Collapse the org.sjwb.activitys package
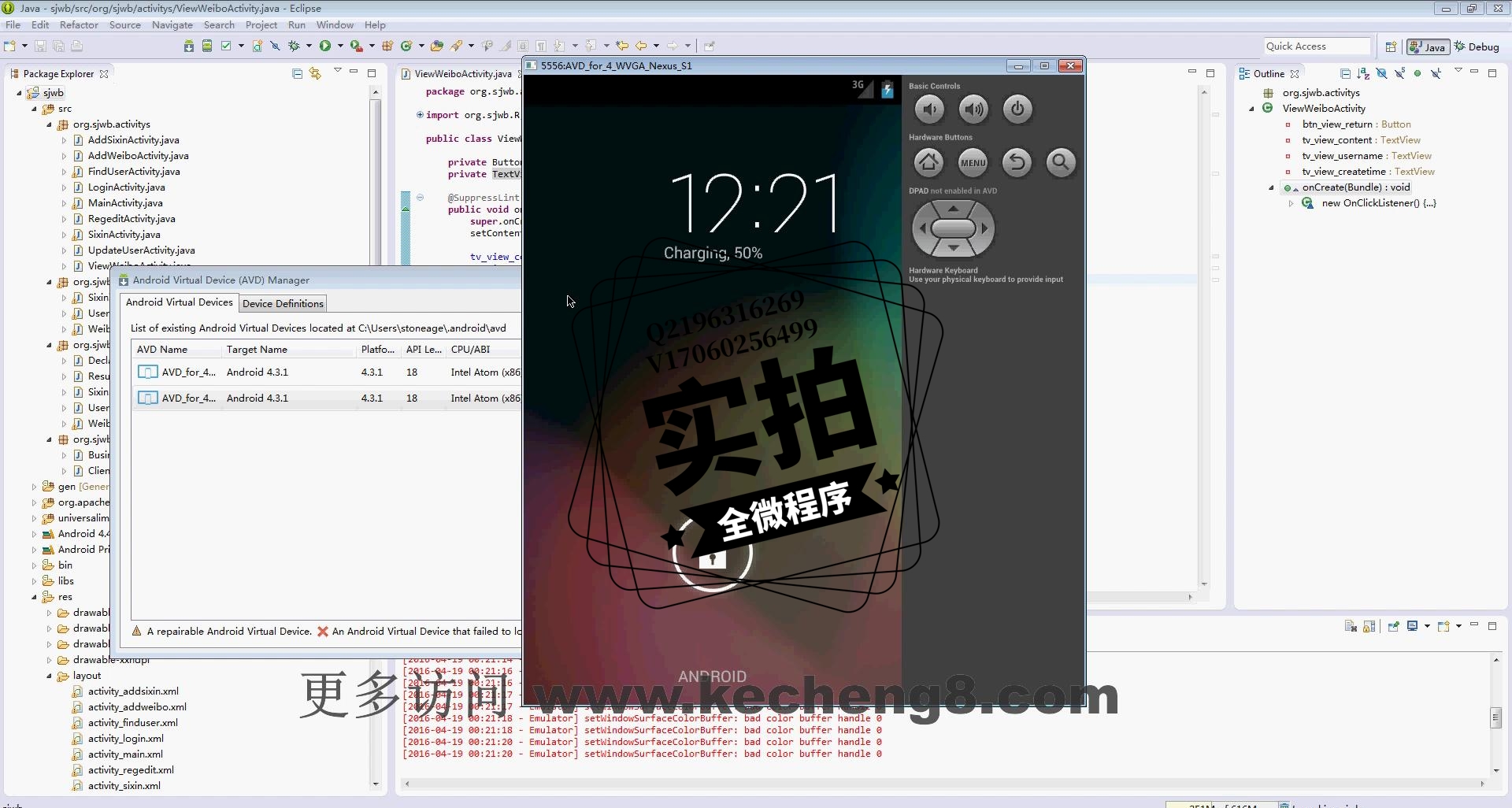This screenshot has width=1512, height=808. click(x=49, y=124)
